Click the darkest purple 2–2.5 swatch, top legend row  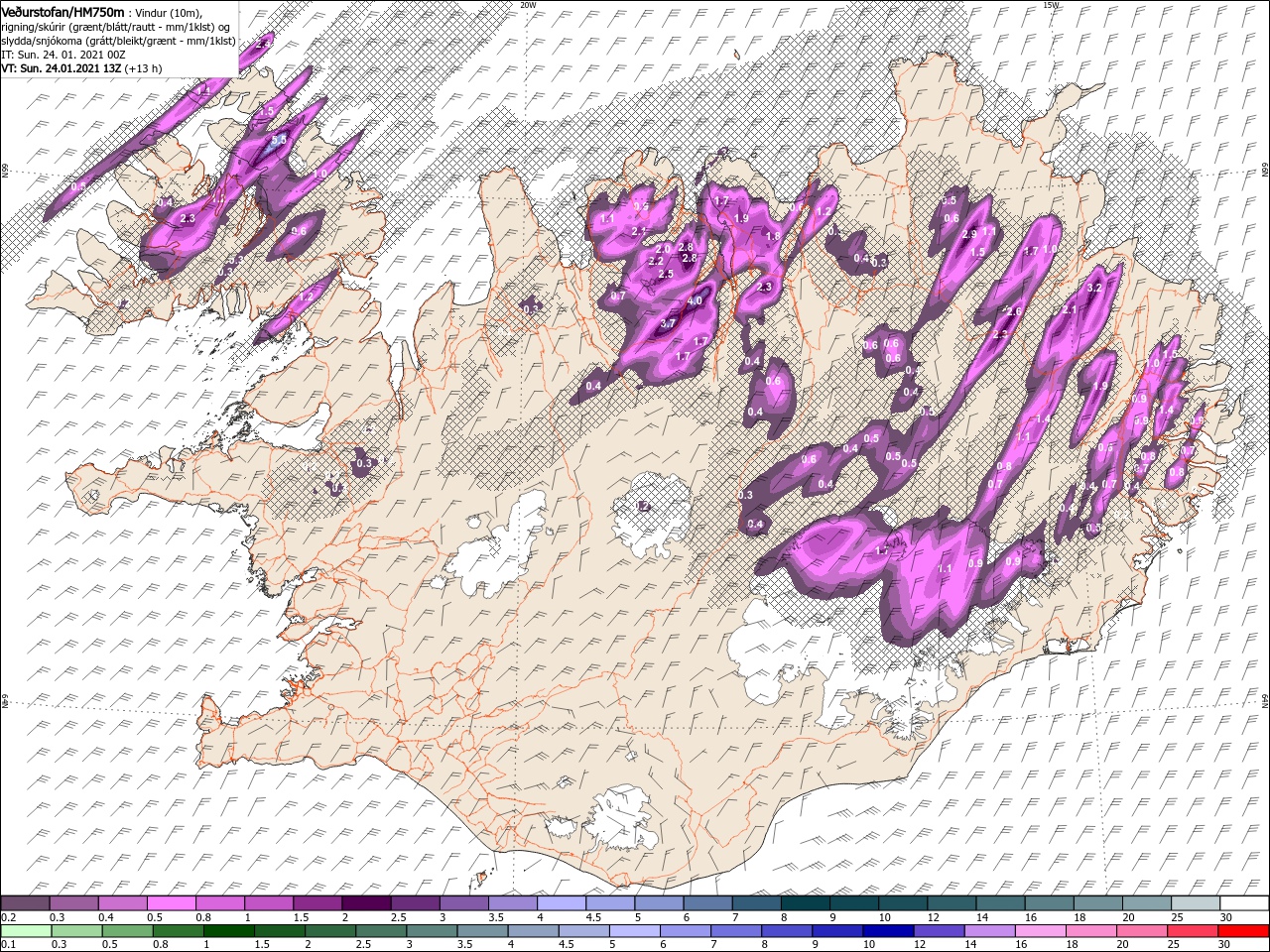click(x=366, y=903)
